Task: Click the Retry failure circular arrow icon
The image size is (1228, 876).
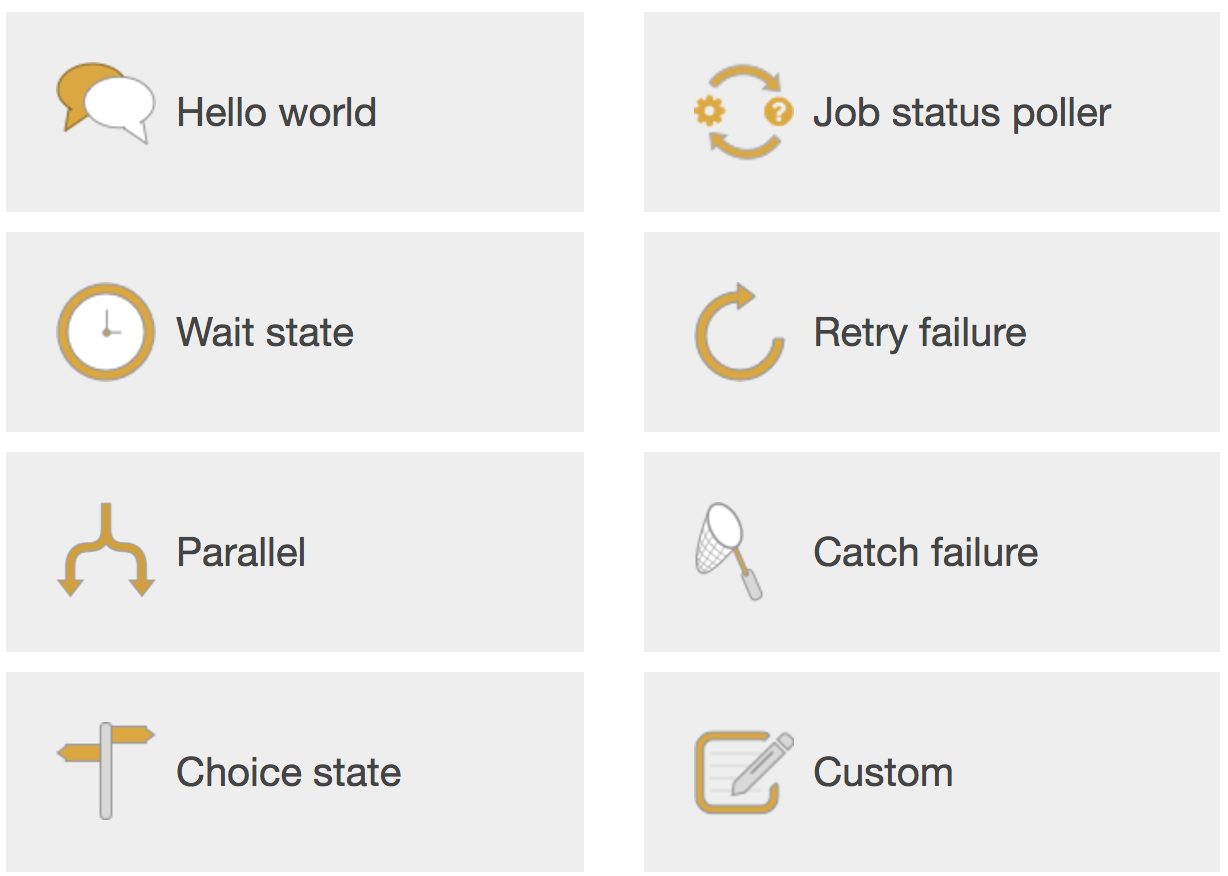Action: click(740, 332)
